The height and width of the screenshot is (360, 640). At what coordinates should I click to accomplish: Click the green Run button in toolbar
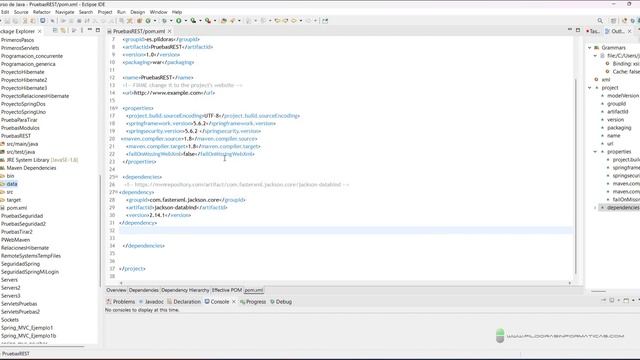coord(178,20)
